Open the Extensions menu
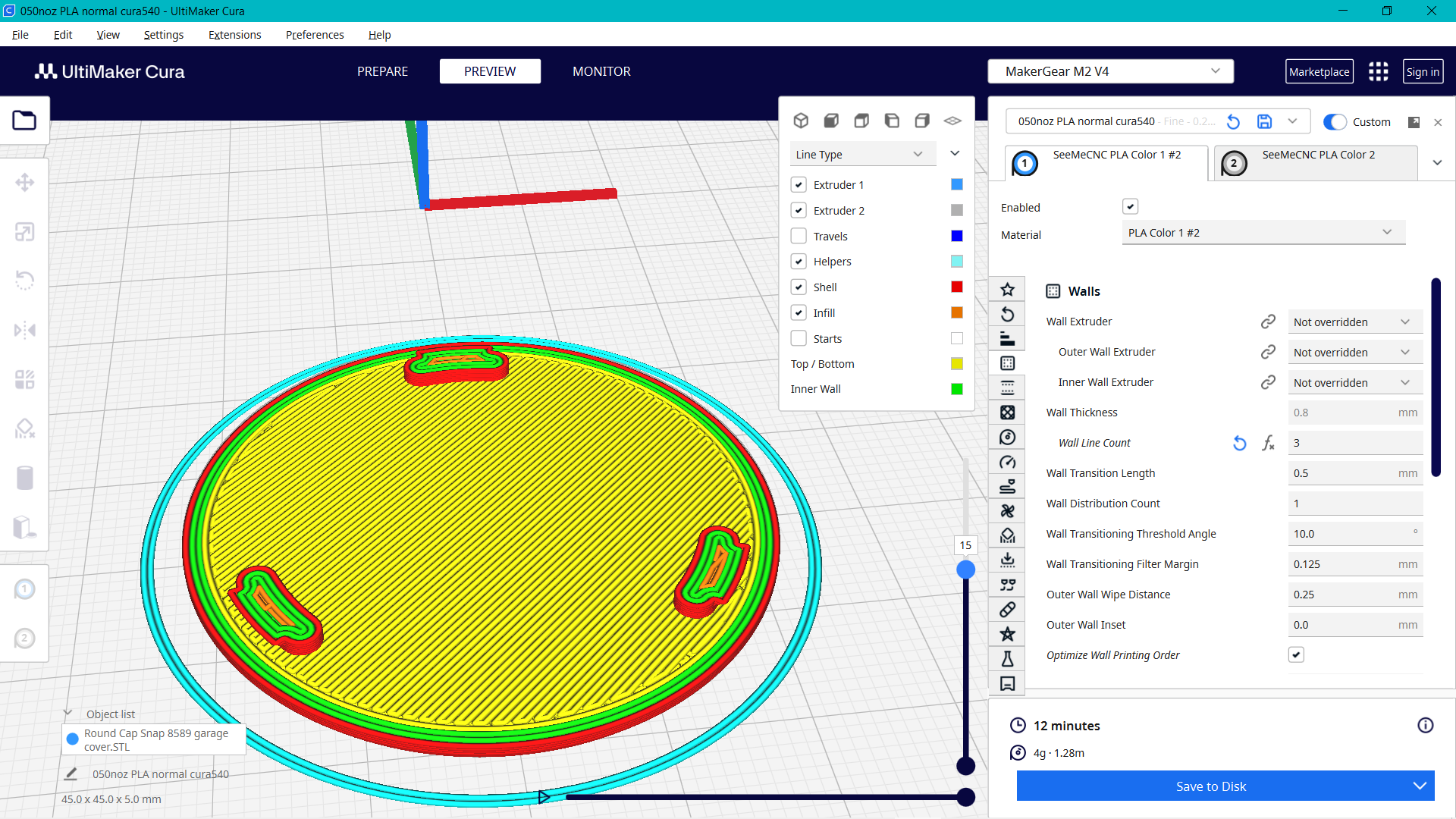Screen dimensions: 1456x819 (234, 35)
